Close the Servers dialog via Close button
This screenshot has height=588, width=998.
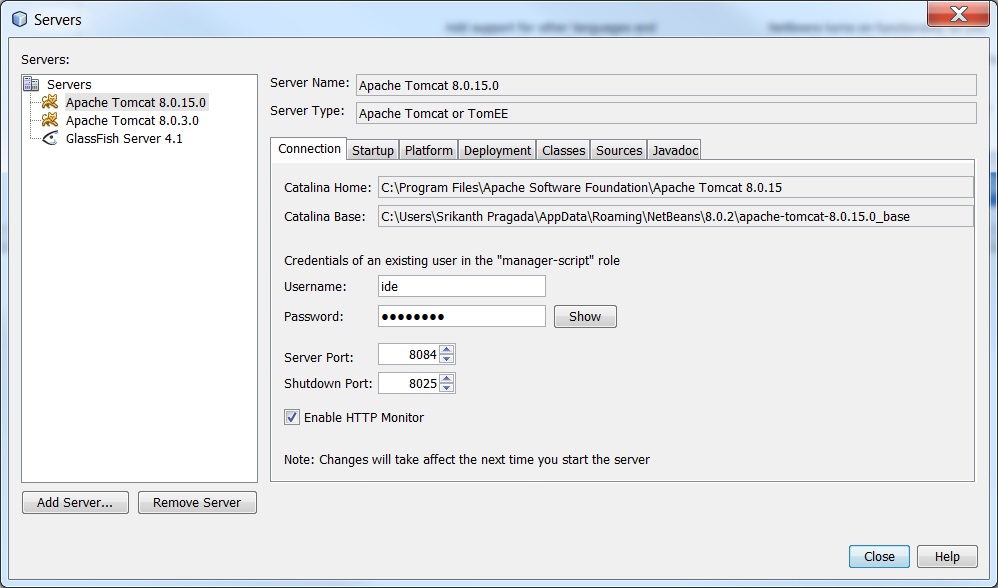(879, 556)
